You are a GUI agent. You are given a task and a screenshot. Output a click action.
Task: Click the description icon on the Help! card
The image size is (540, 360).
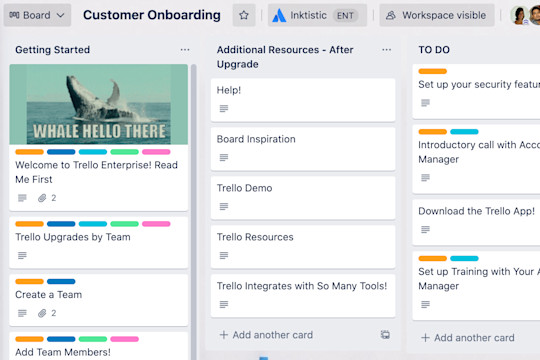point(224,109)
